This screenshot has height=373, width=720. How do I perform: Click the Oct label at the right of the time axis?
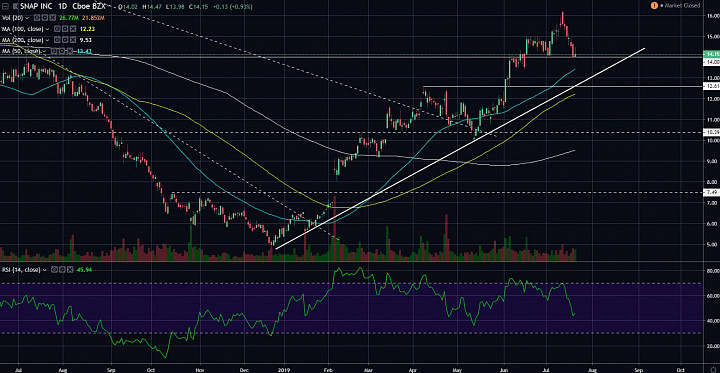pos(681,369)
